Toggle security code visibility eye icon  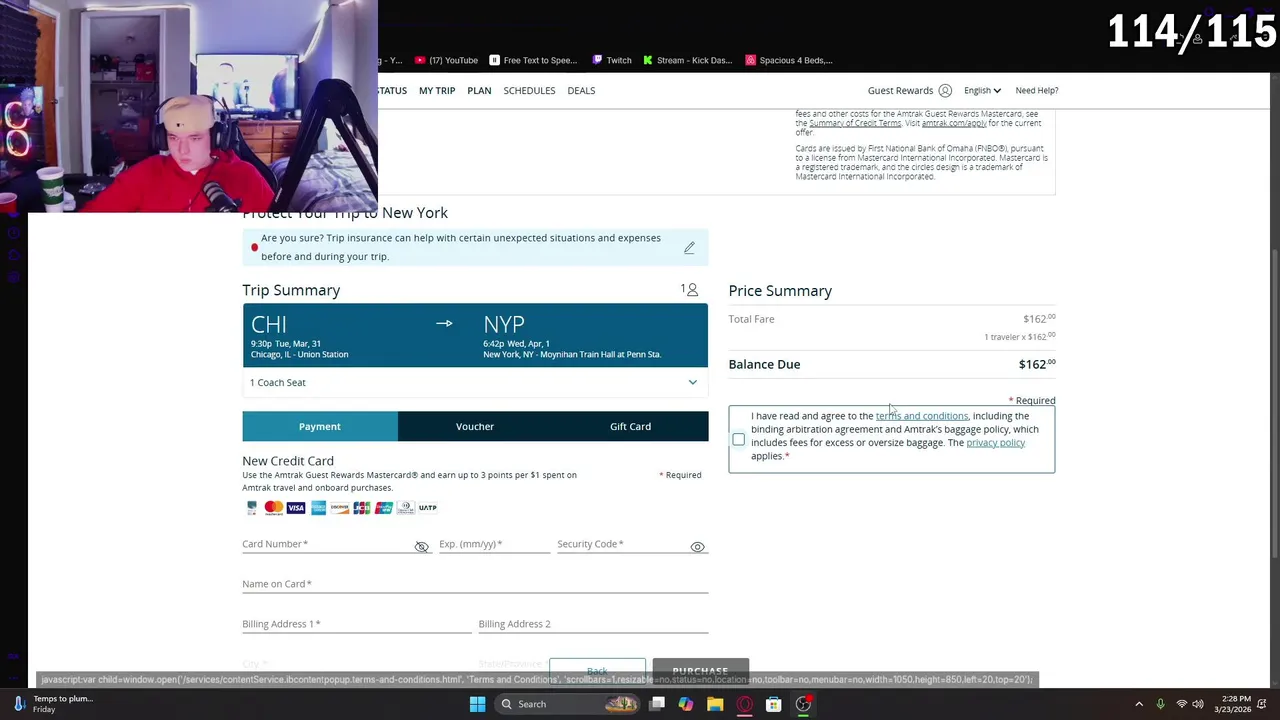(698, 547)
